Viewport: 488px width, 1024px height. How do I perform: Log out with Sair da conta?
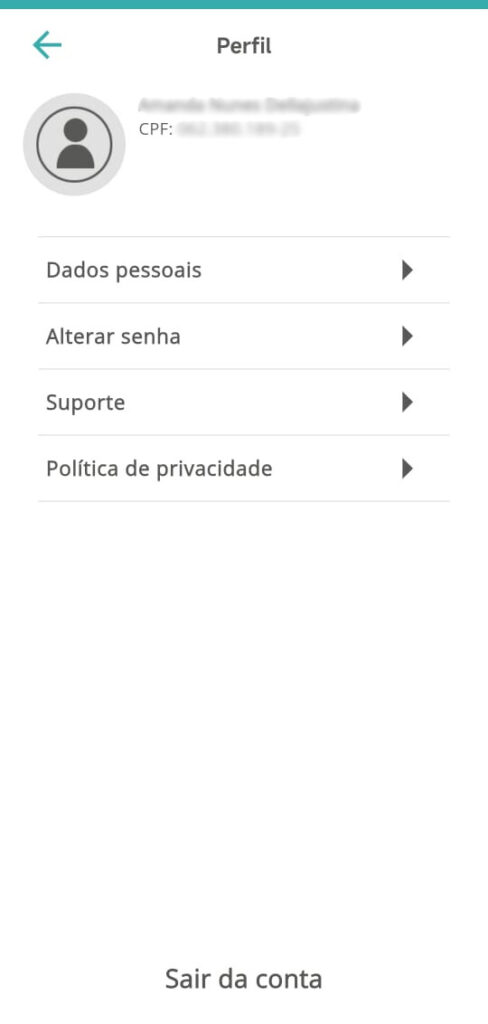tap(244, 979)
